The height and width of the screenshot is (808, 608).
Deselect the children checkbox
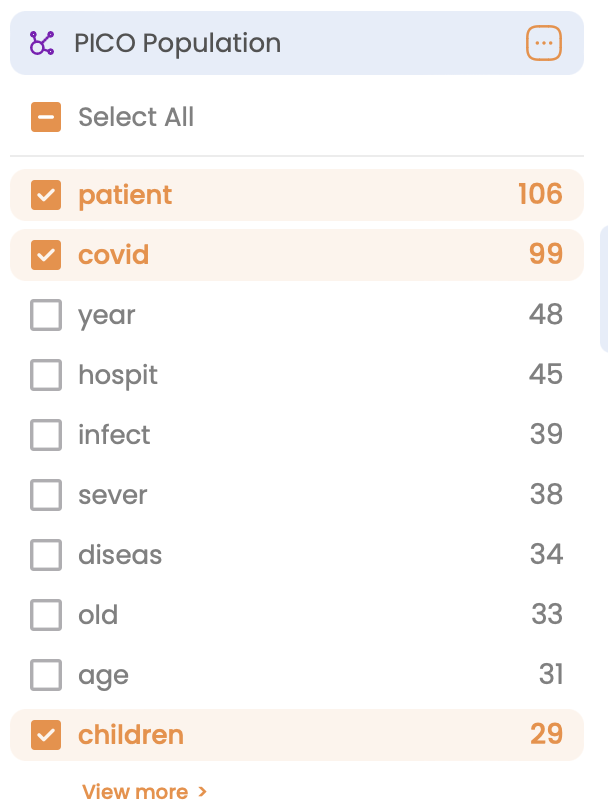coord(46,735)
